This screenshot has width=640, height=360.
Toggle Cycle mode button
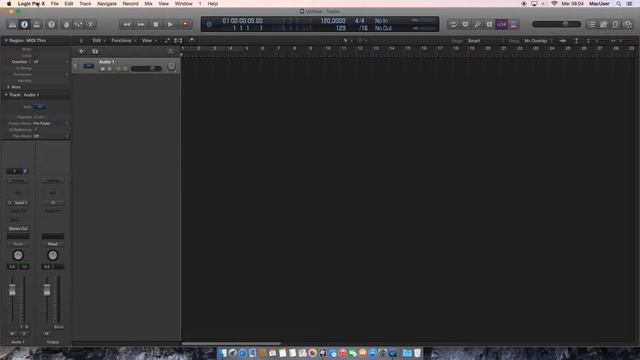[453, 24]
